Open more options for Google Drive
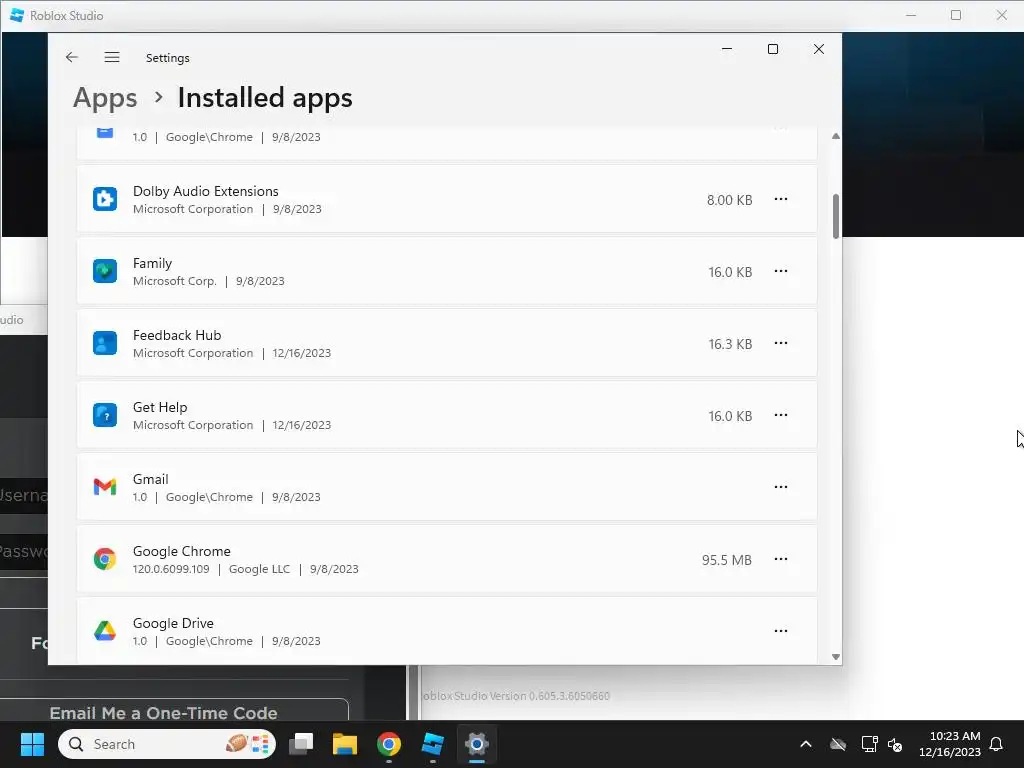The width and height of the screenshot is (1024, 768). [780, 631]
